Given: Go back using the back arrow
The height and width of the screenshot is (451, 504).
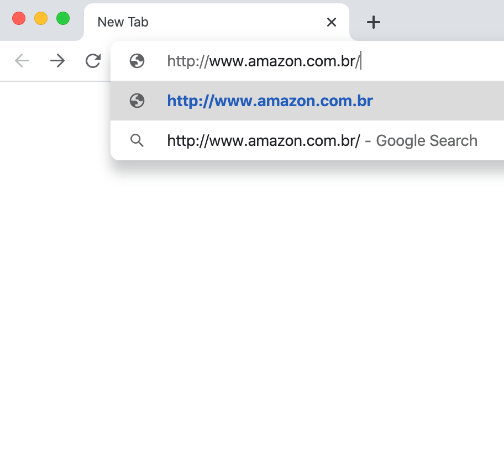Looking at the screenshot, I should (22, 61).
